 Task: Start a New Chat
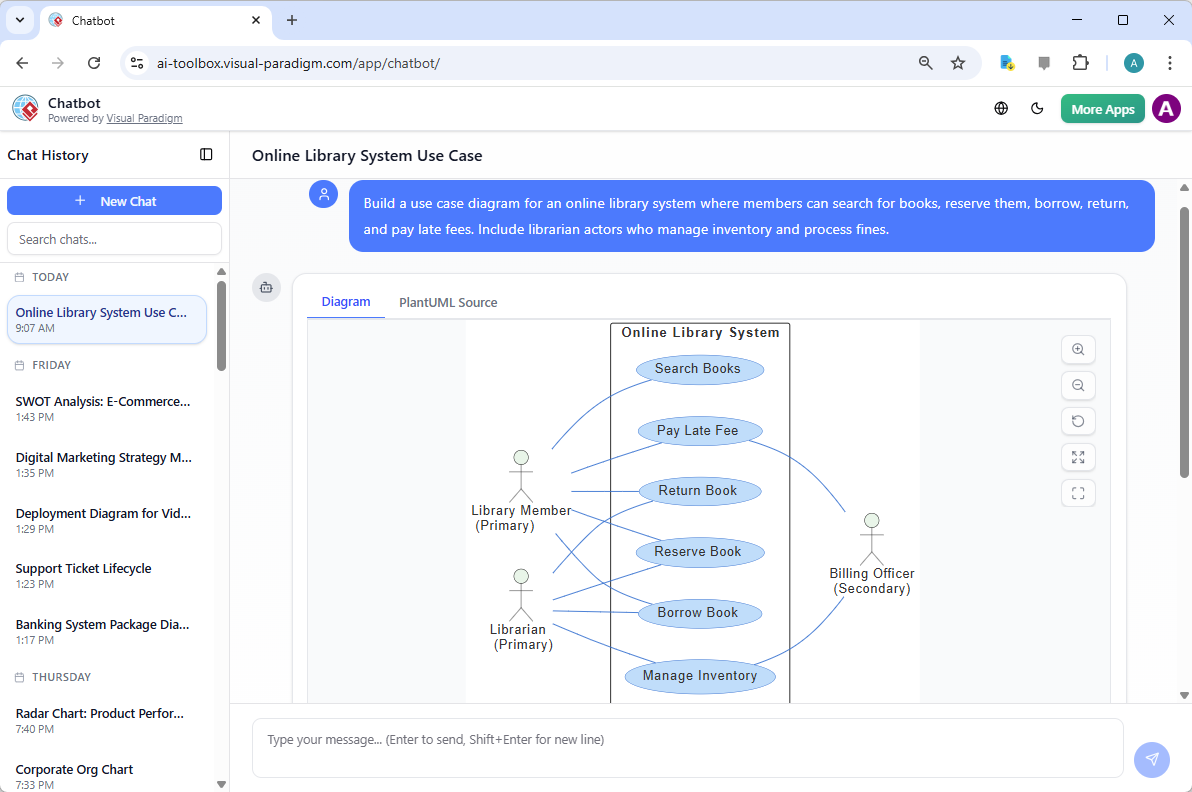pos(114,200)
